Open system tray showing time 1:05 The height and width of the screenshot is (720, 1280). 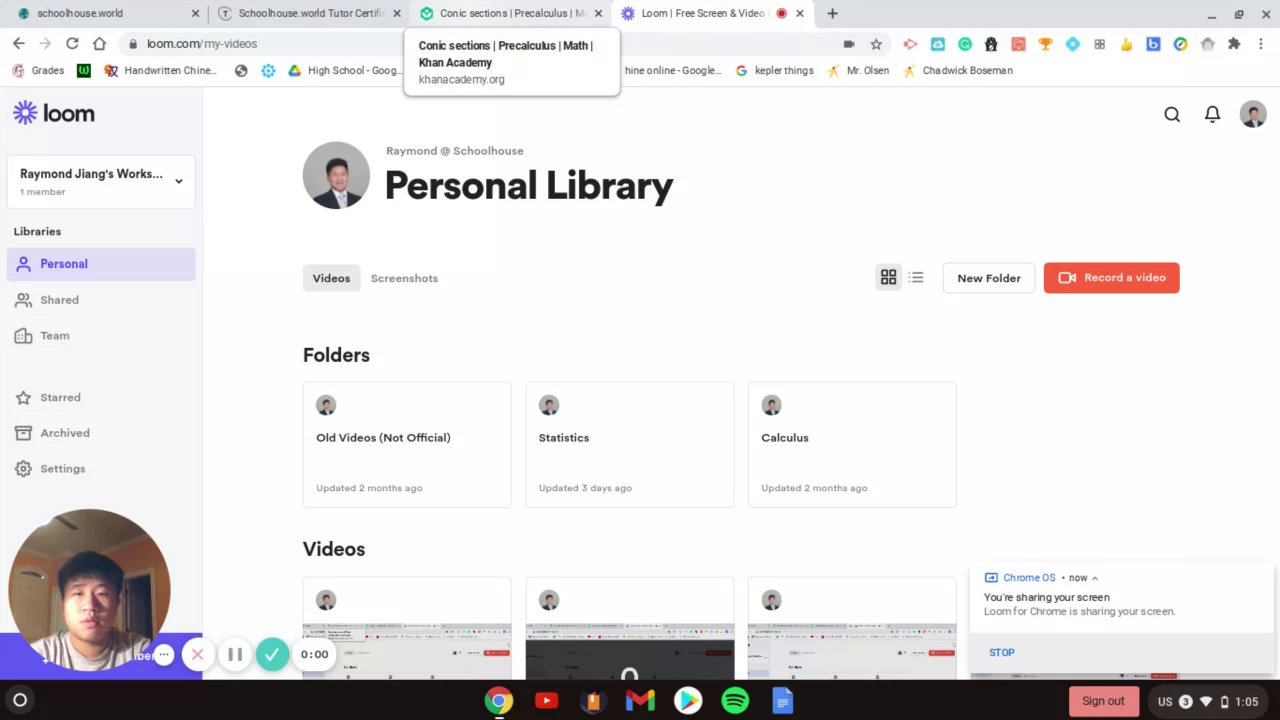pos(1208,701)
